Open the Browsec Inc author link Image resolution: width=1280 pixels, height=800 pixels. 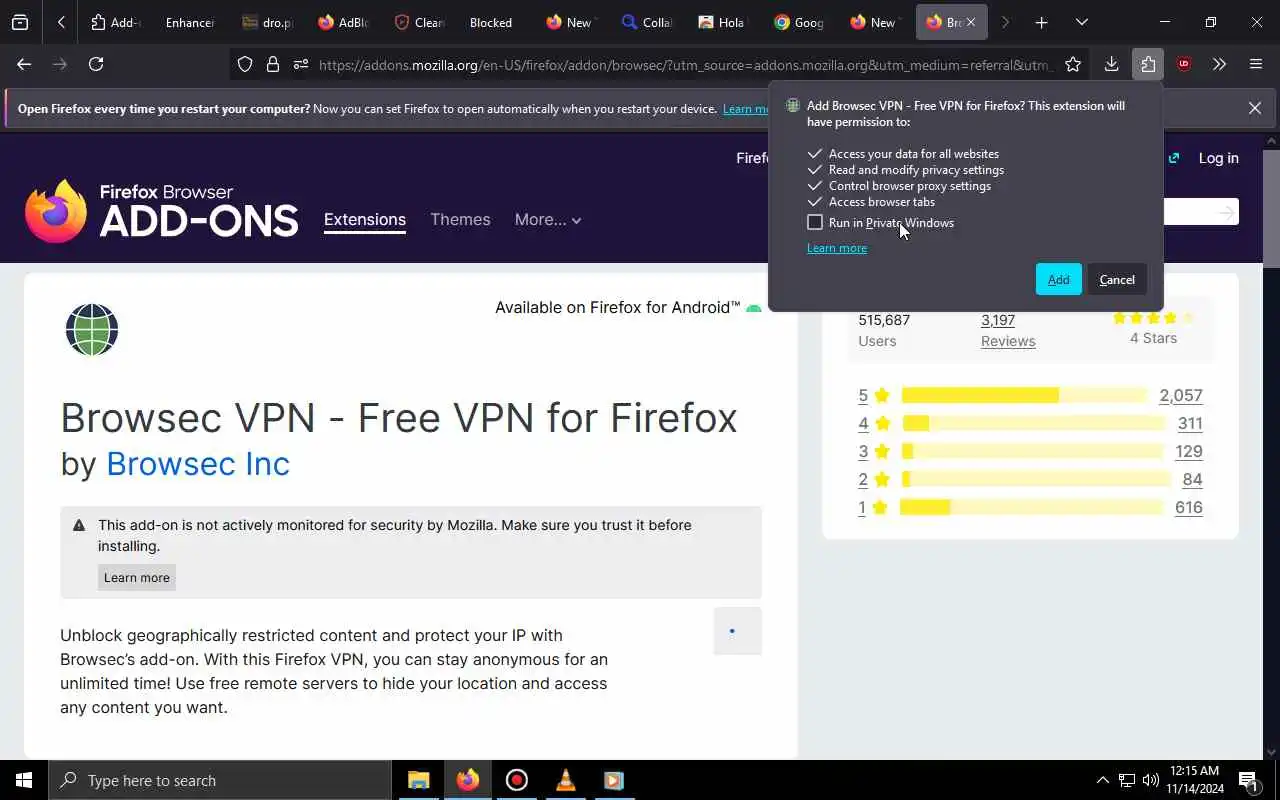198,464
